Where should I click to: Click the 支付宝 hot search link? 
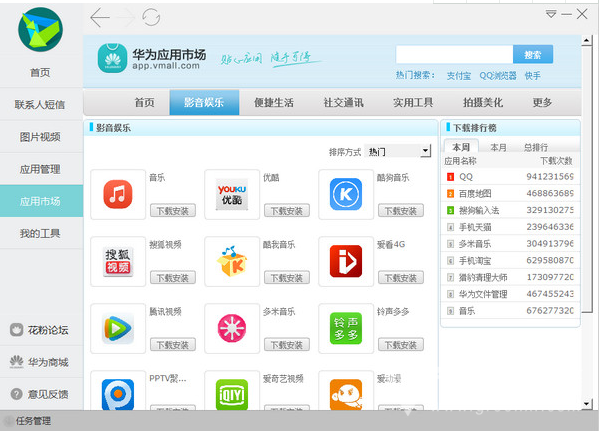[x=459, y=76]
